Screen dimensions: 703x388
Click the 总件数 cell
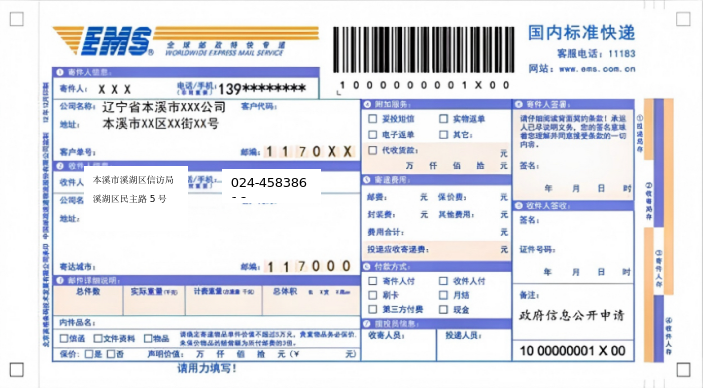88,300
